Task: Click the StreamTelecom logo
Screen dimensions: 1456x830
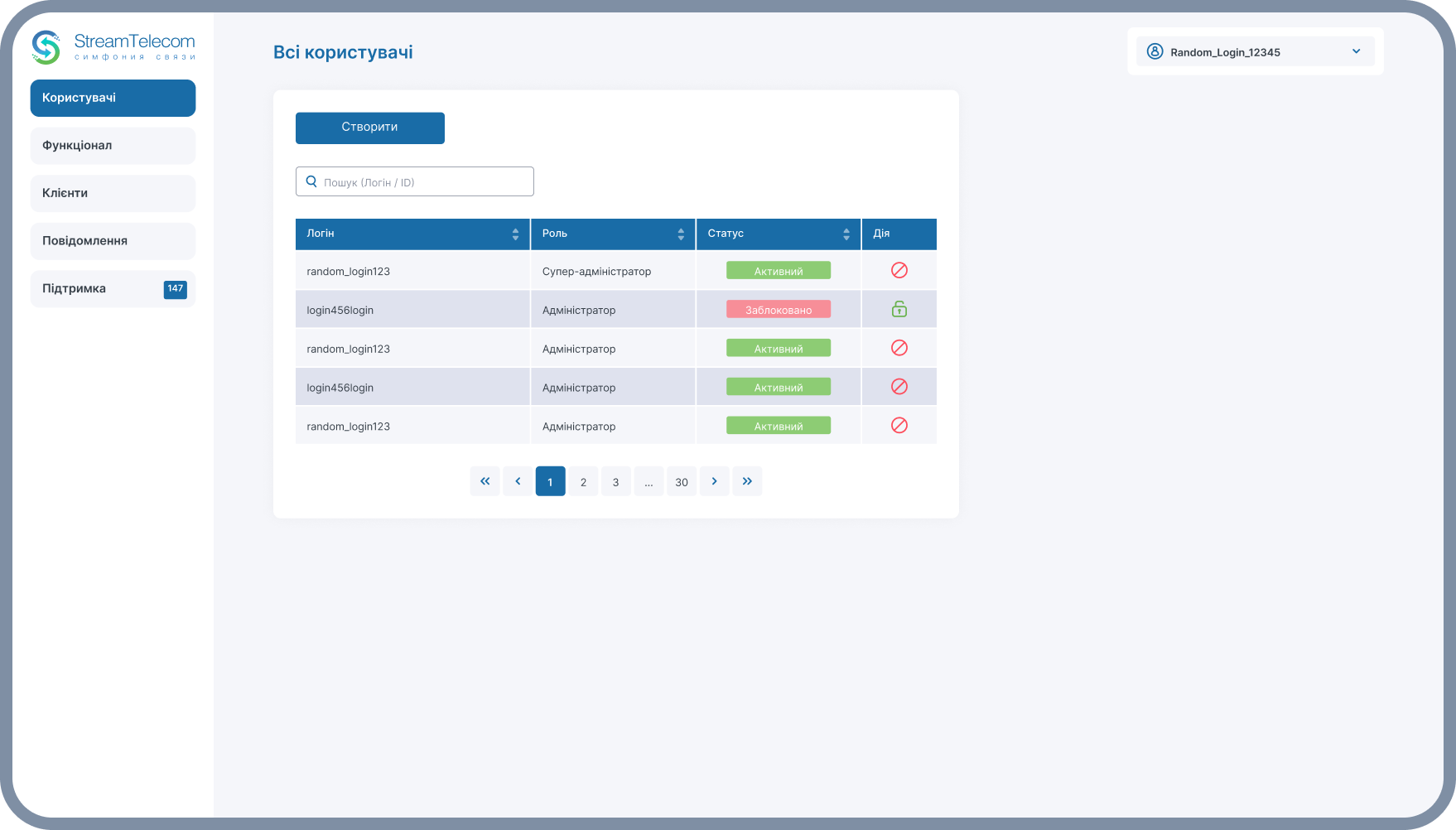Action: [113, 47]
